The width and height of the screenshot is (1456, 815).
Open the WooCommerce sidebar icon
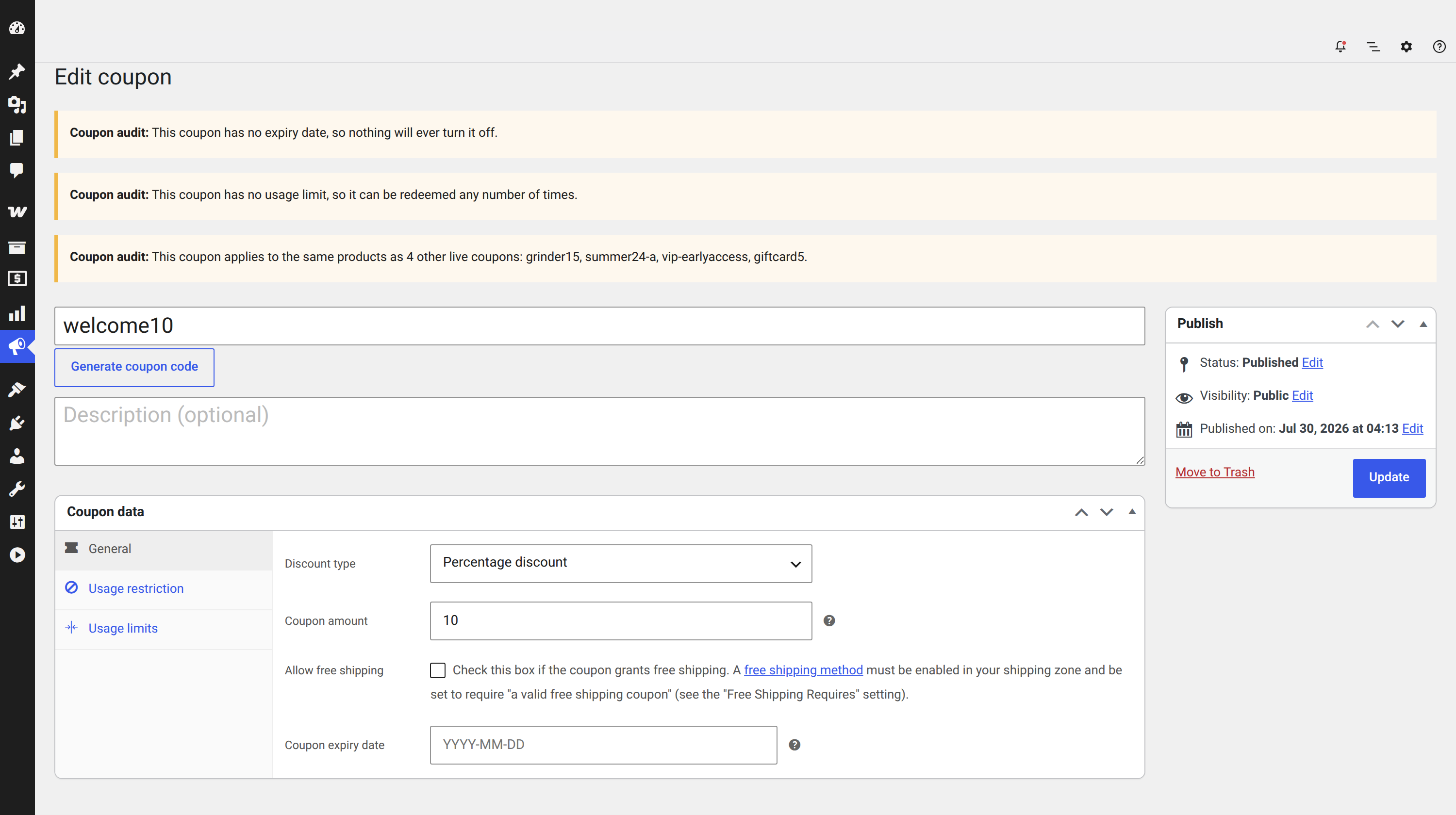[x=17, y=212]
